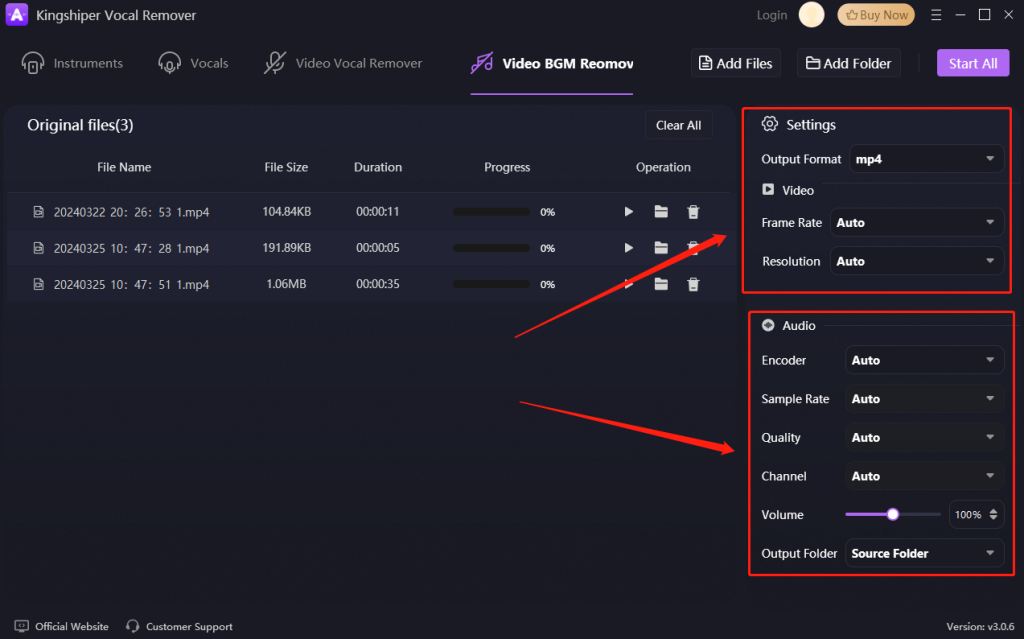Image resolution: width=1024 pixels, height=639 pixels.
Task: Open the Official Website link
Action: (62, 626)
